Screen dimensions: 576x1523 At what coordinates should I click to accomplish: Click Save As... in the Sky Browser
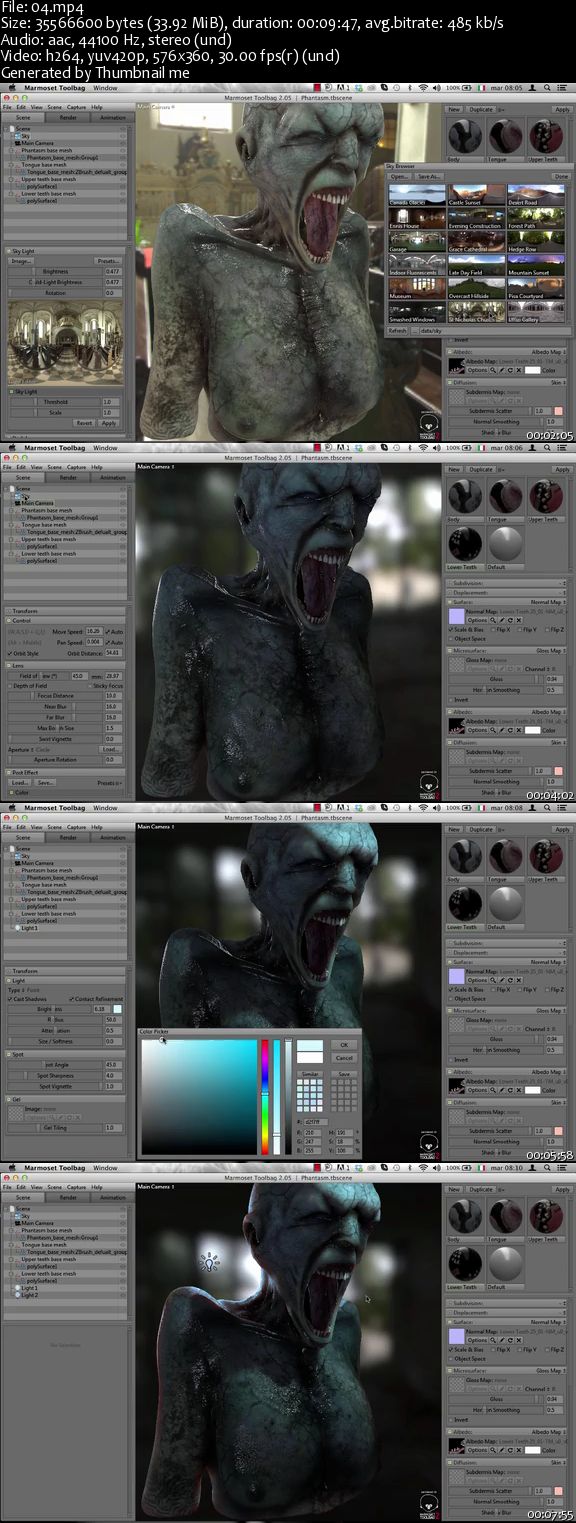point(430,176)
